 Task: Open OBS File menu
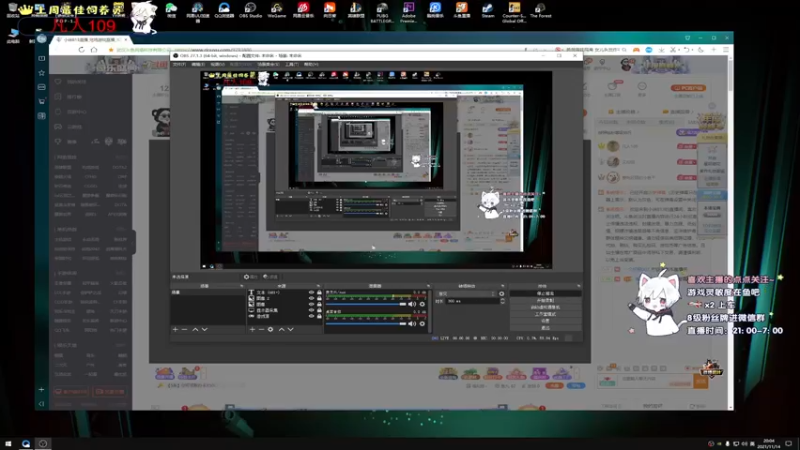(x=179, y=64)
